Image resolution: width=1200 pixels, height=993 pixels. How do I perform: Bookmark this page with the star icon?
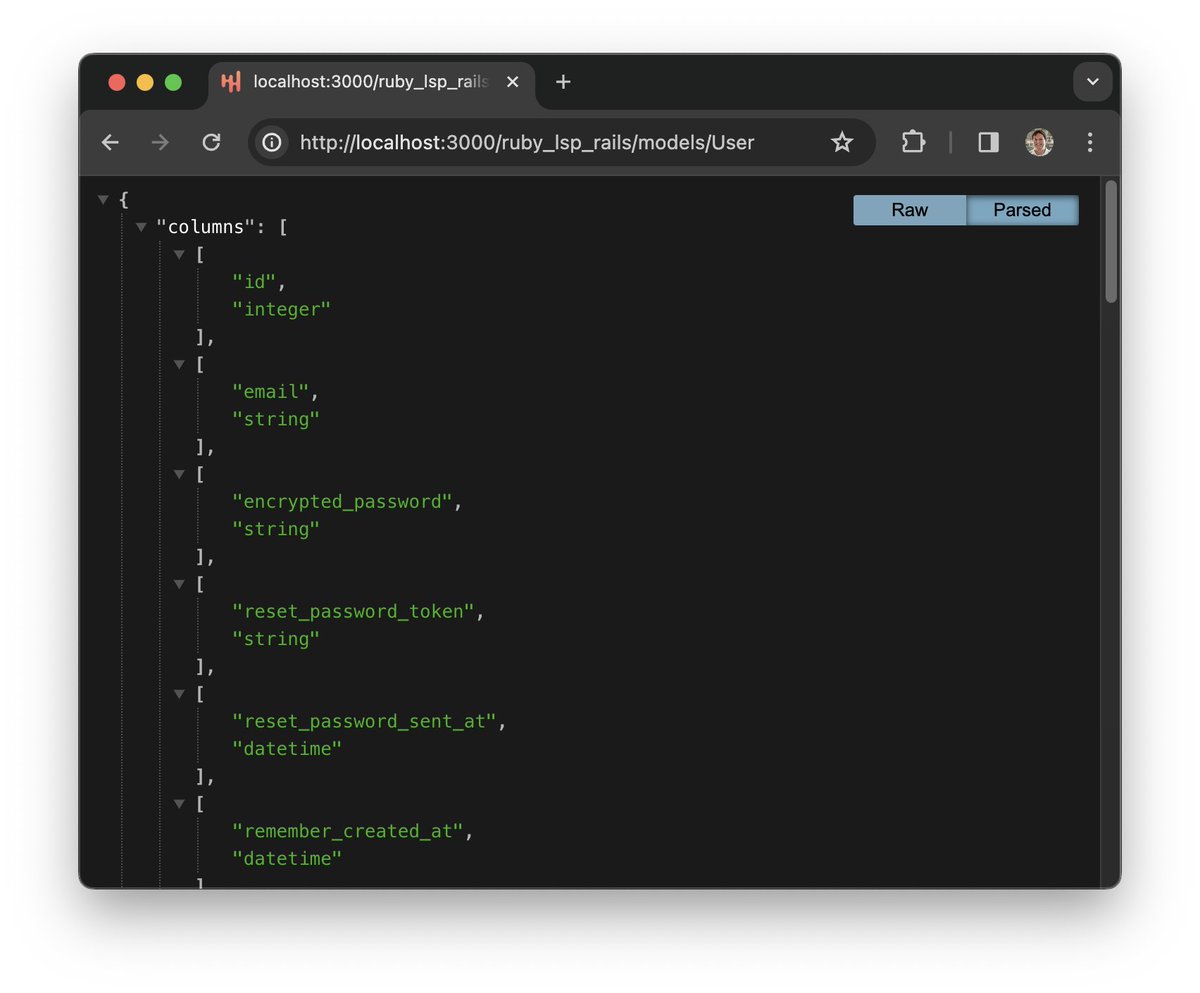[842, 143]
